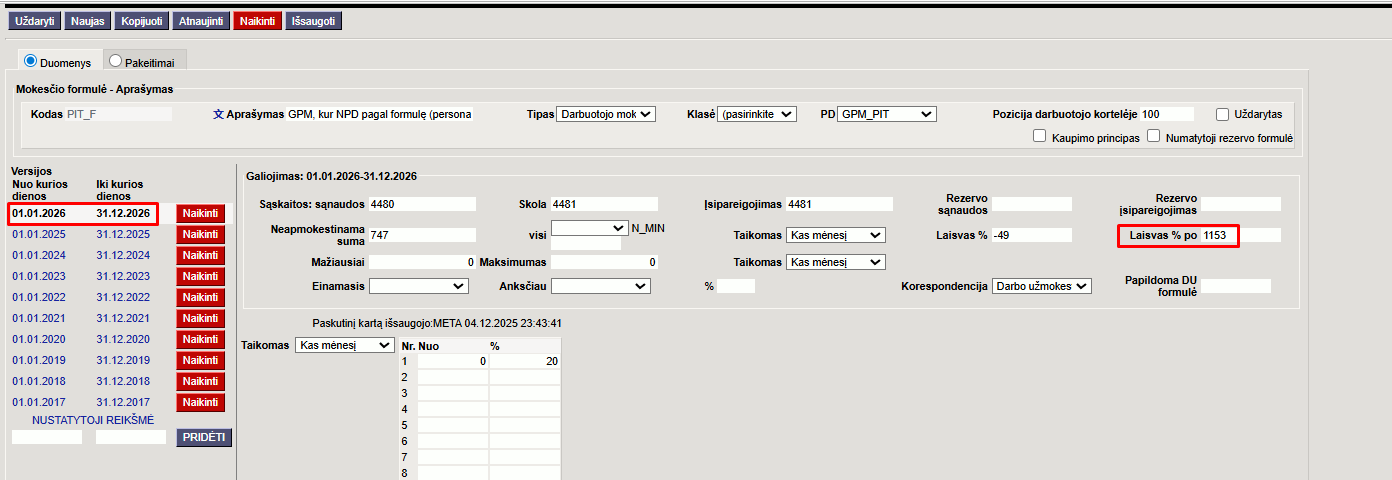Save with the Išsaugoti button
1392x480 pixels.
point(313,21)
